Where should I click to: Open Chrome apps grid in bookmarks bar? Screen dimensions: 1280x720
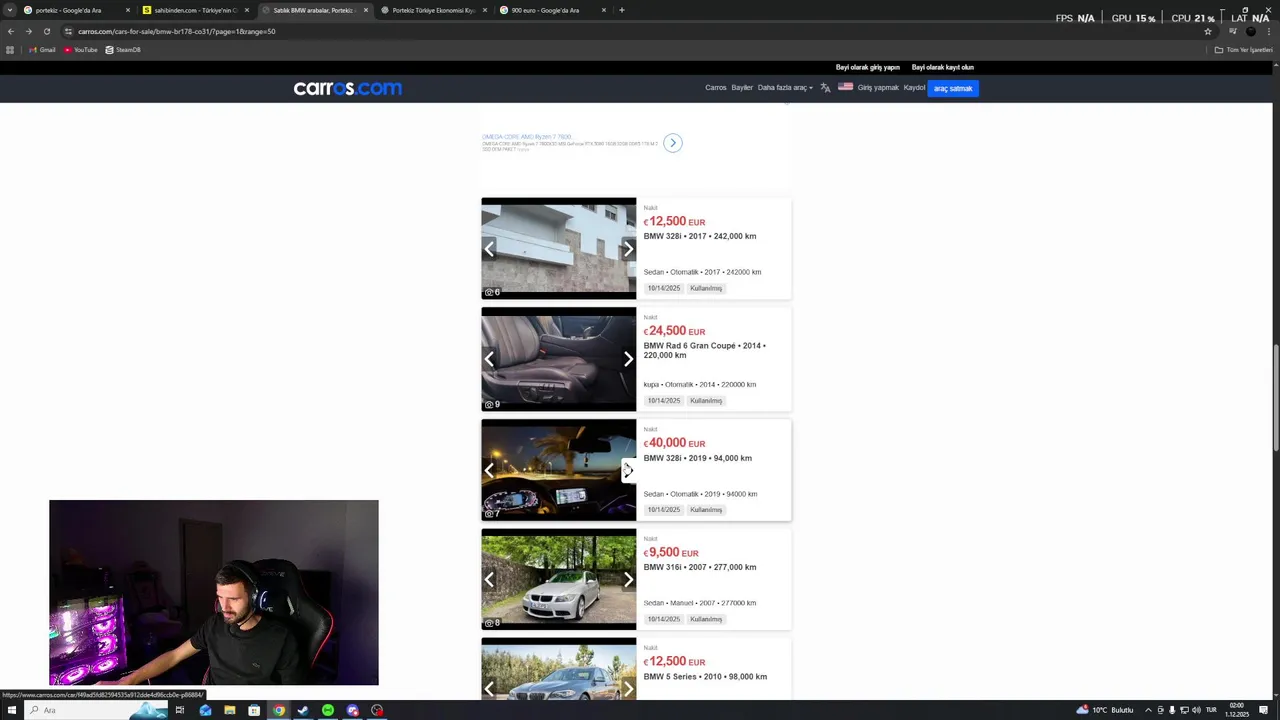(x=10, y=50)
